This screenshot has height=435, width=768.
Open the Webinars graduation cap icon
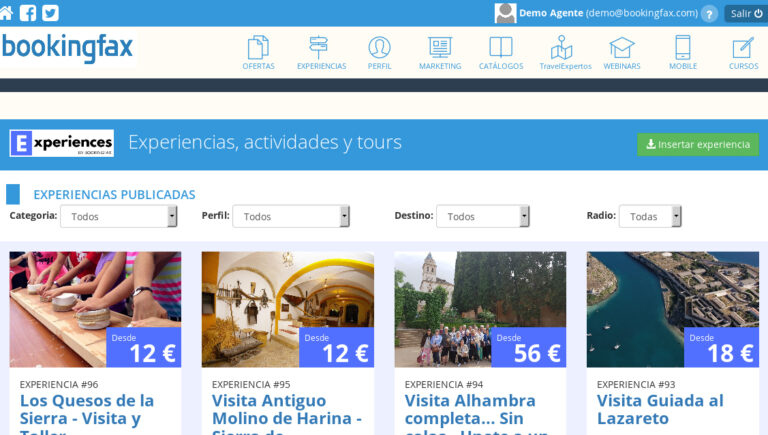pyautogui.click(x=622, y=48)
